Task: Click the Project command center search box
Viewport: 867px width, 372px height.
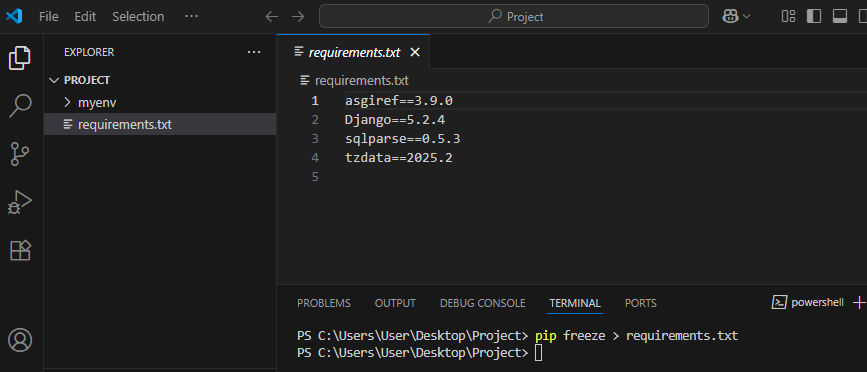Action: pyautogui.click(x=514, y=17)
